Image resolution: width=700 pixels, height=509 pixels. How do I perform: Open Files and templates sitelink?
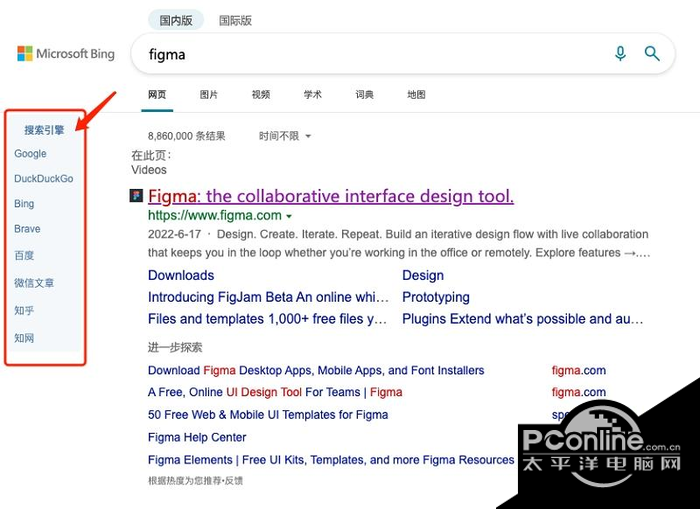tap(267, 319)
